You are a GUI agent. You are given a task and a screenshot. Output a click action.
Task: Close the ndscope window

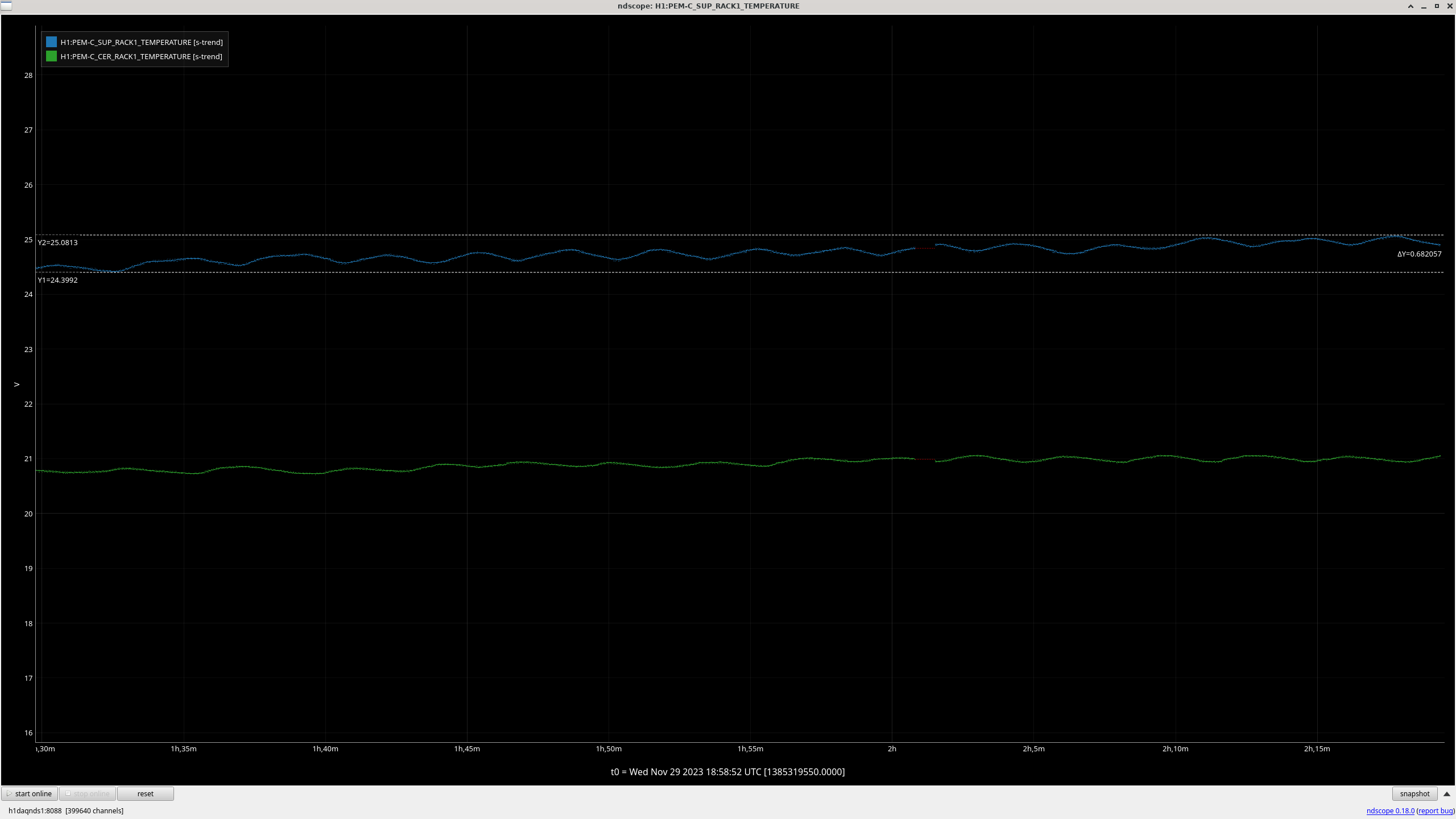1450,6
